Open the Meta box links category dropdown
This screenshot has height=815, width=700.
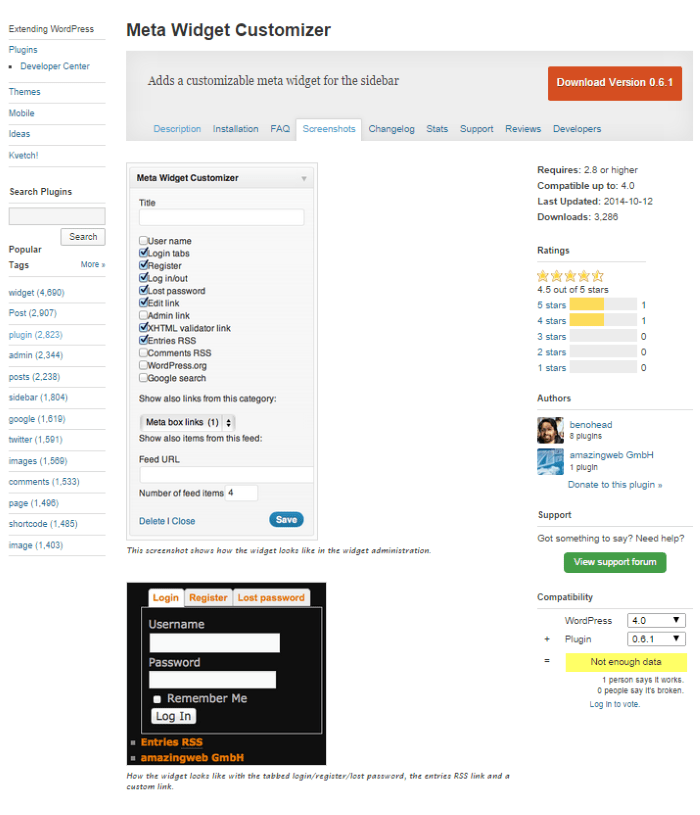coord(188,422)
